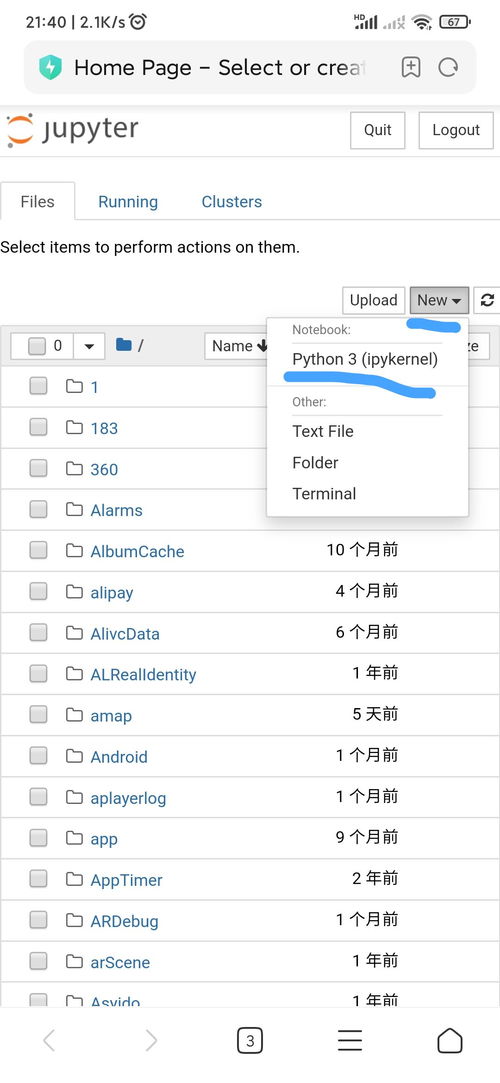The width and height of the screenshot is (500, 1083).
Task: Click the Jupyter logo
Action: click(x=73, y=130)
